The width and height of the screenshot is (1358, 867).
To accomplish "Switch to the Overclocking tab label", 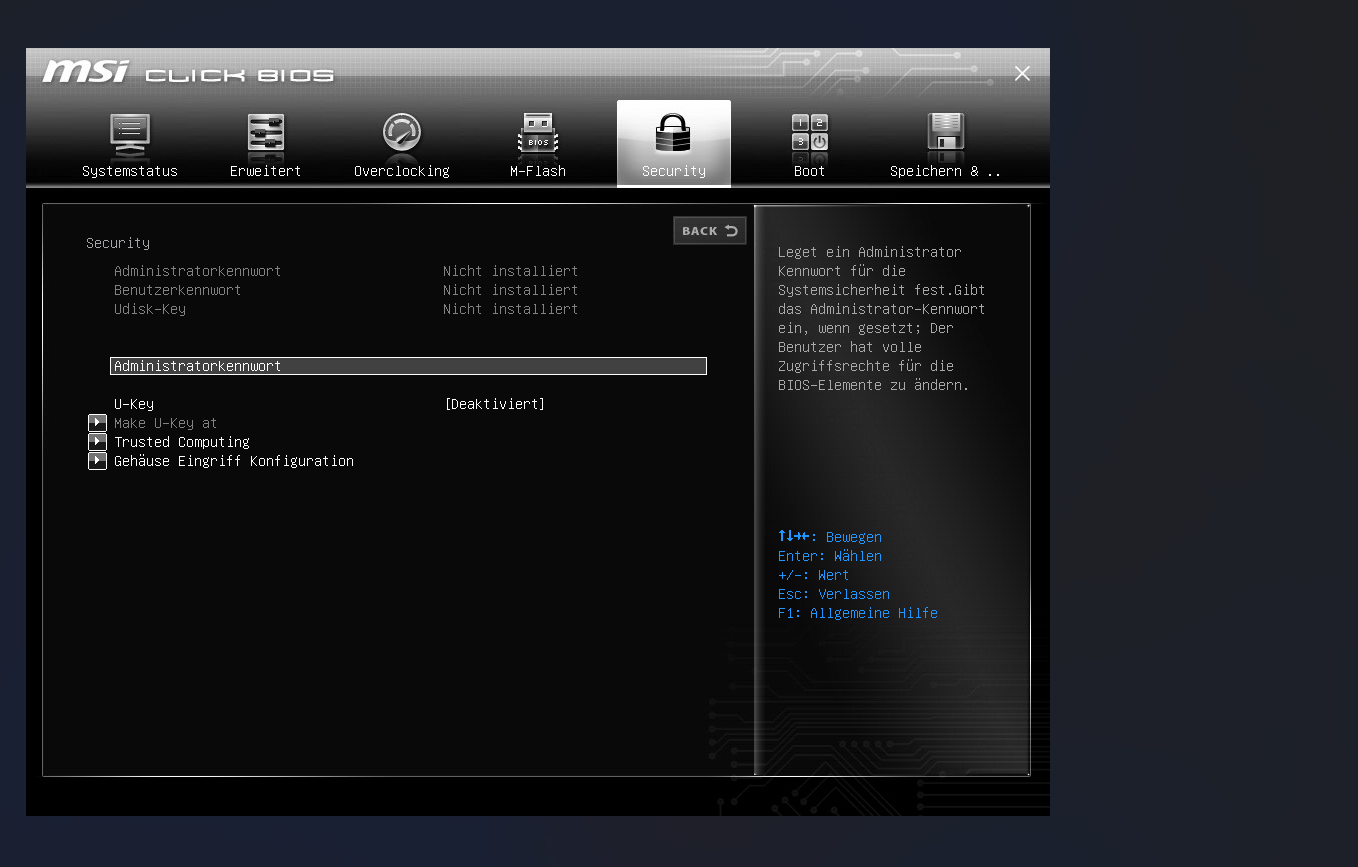I will point(402,171).
